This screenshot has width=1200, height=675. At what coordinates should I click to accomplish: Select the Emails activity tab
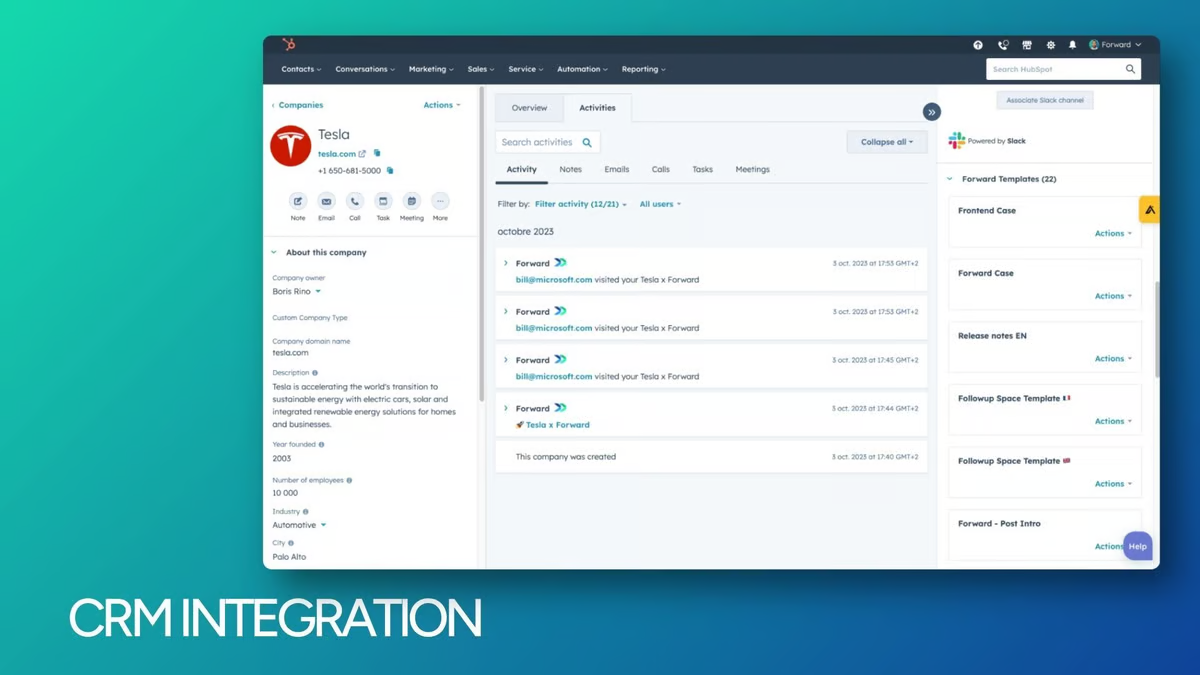(616, 170)
